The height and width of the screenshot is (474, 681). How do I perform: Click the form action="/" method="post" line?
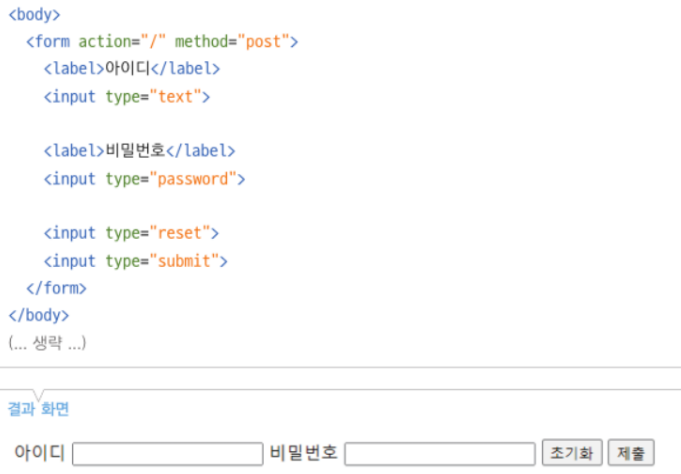pyautogui.click(x=162, y=42)
